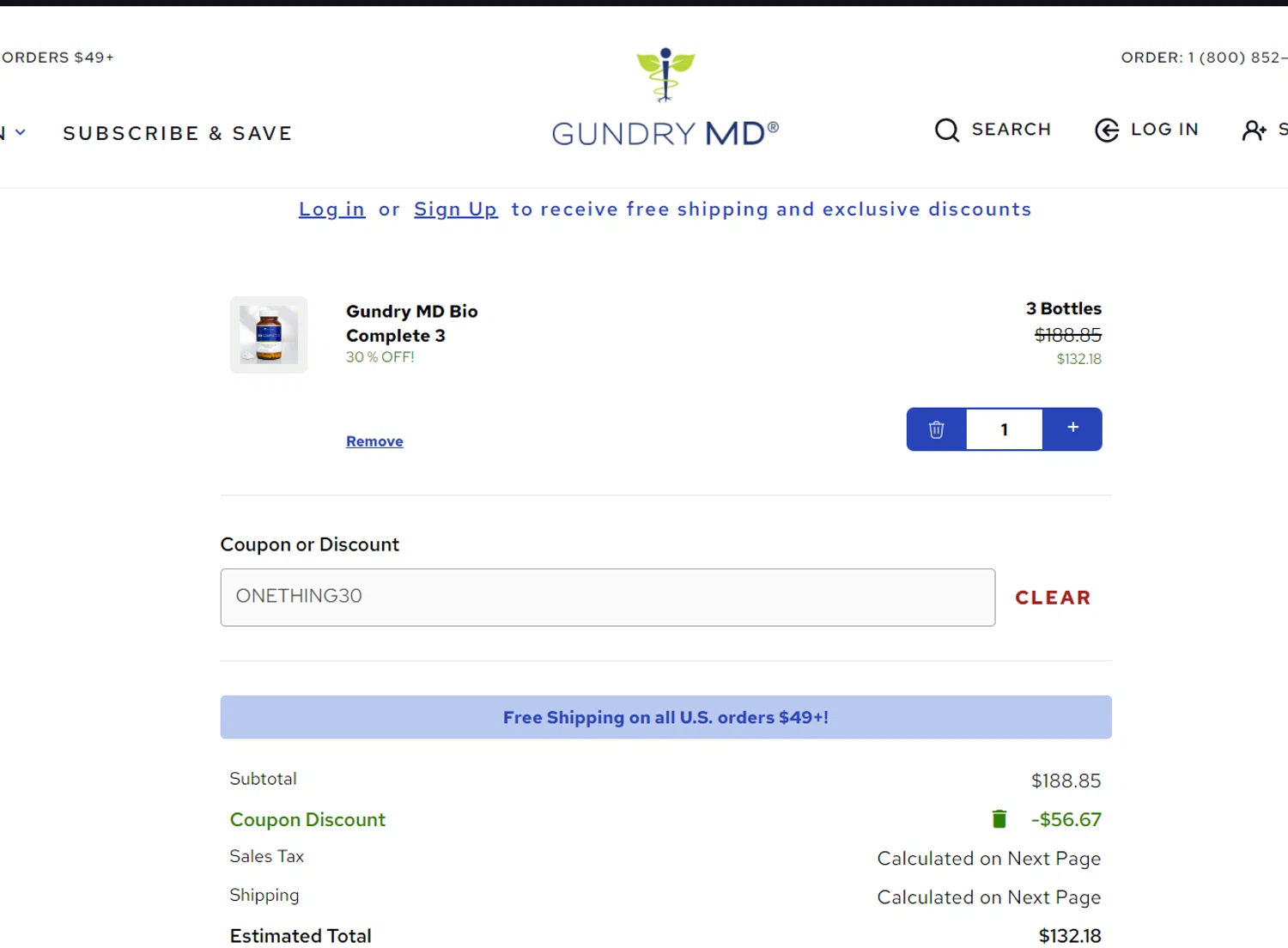Open Bio Complete 3 product thumbnail
The image size is (1288, 948).
click(269, 335)
